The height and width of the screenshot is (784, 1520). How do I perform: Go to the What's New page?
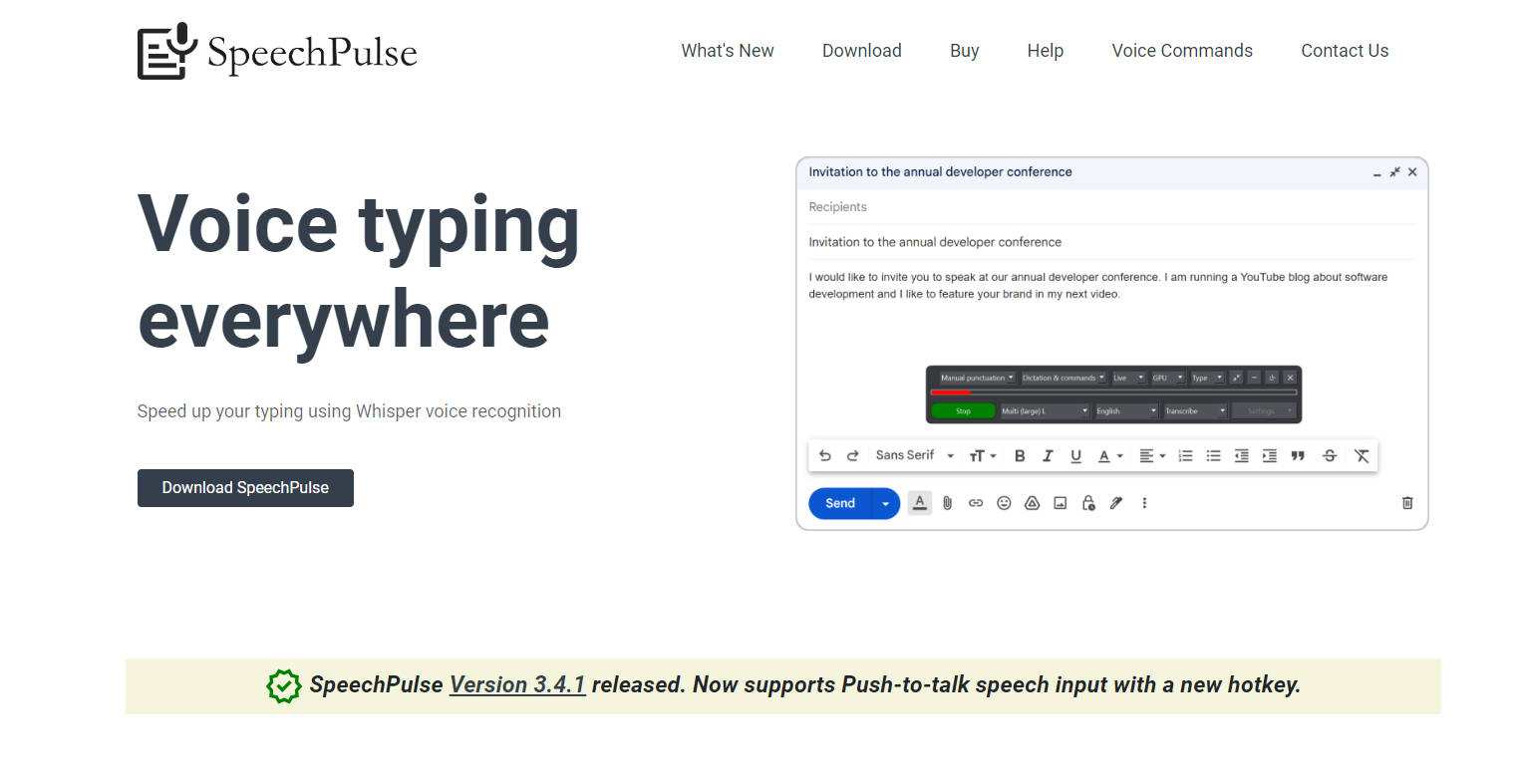(x=727, y=51)
